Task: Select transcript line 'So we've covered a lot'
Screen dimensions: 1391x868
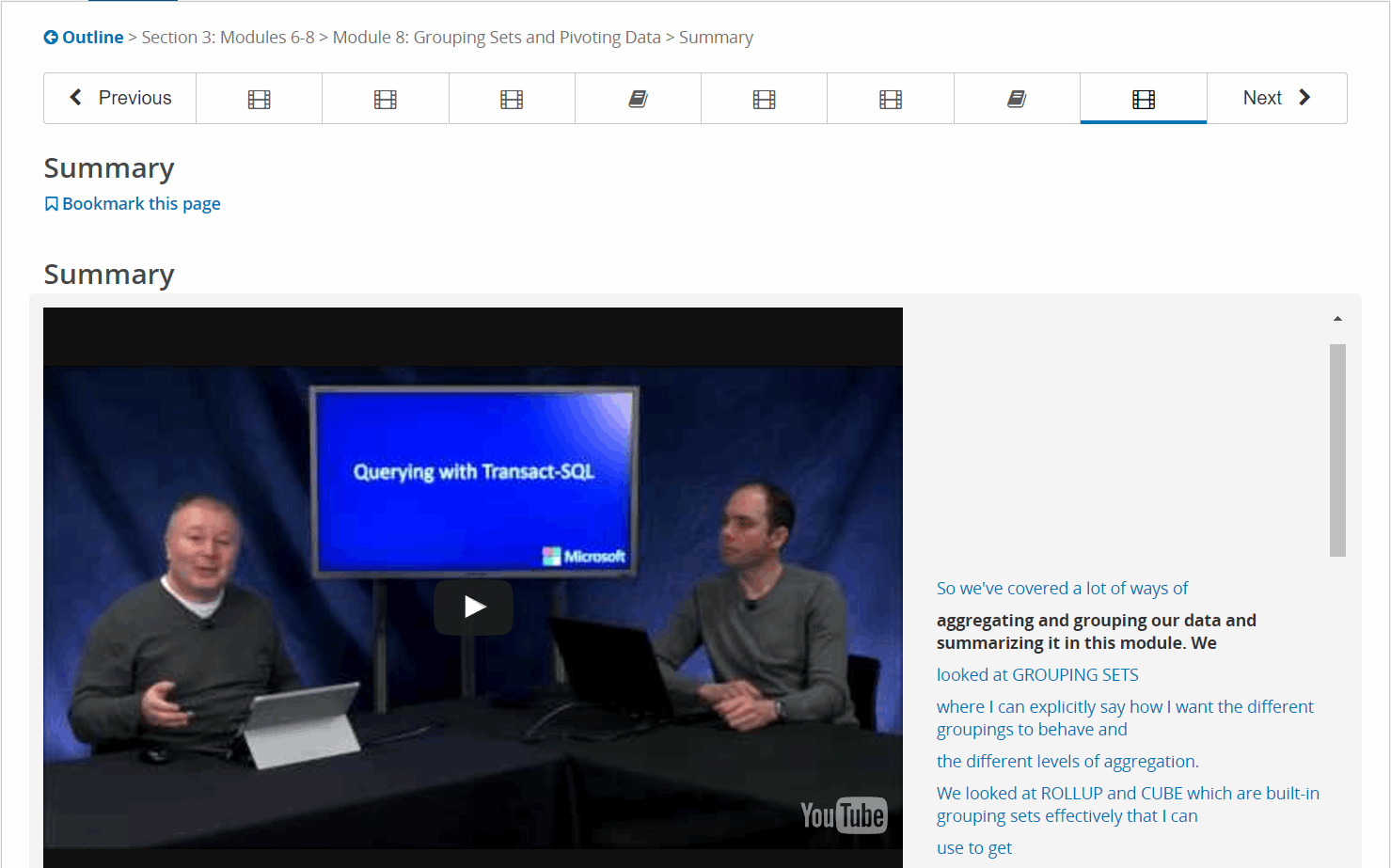Action: pyautogui.click(x=1062, y=589)
